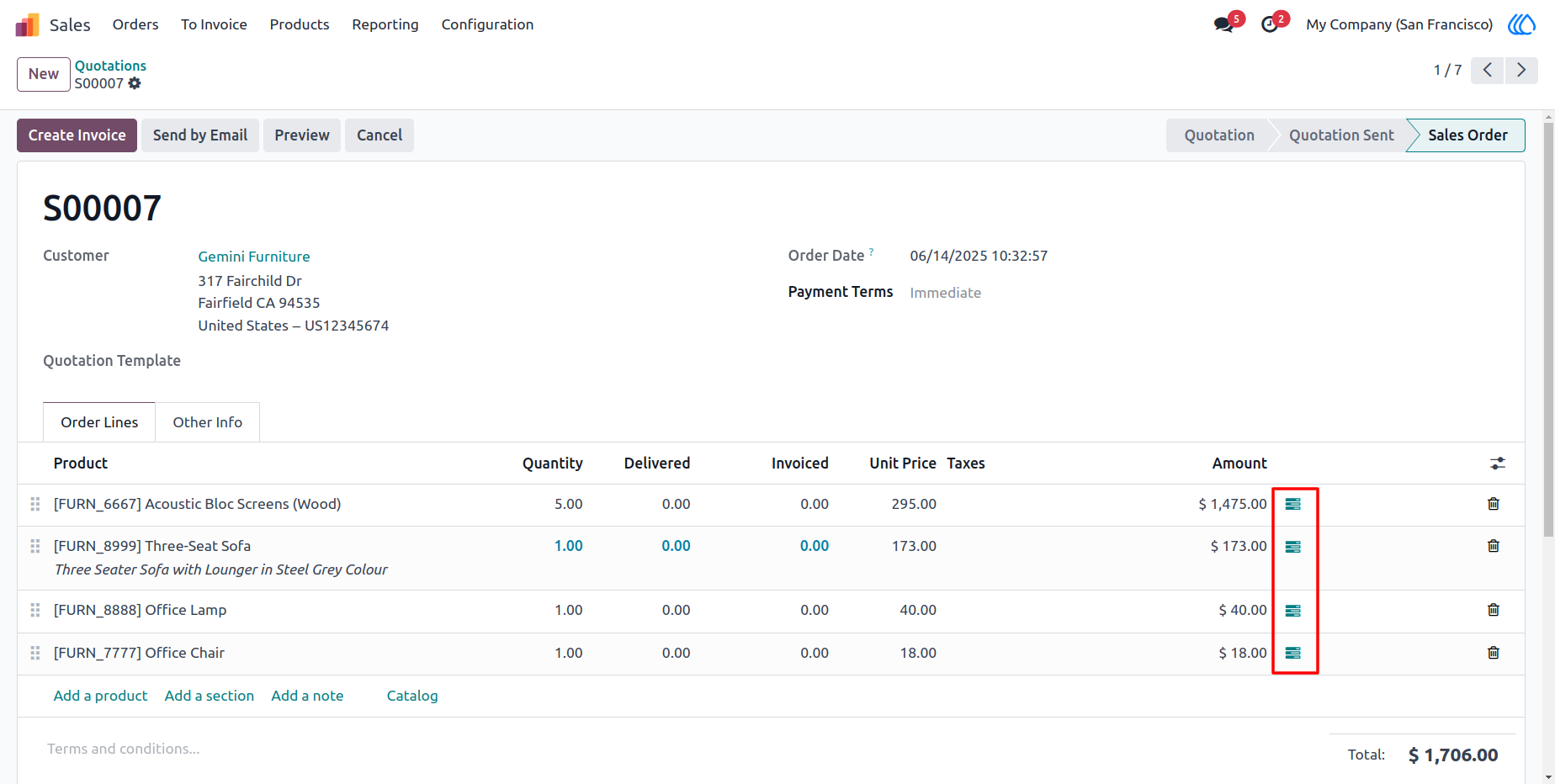Open the Configuration menu
The image size is (1555, 784).
pyautogui.click(x=487, y=24)
